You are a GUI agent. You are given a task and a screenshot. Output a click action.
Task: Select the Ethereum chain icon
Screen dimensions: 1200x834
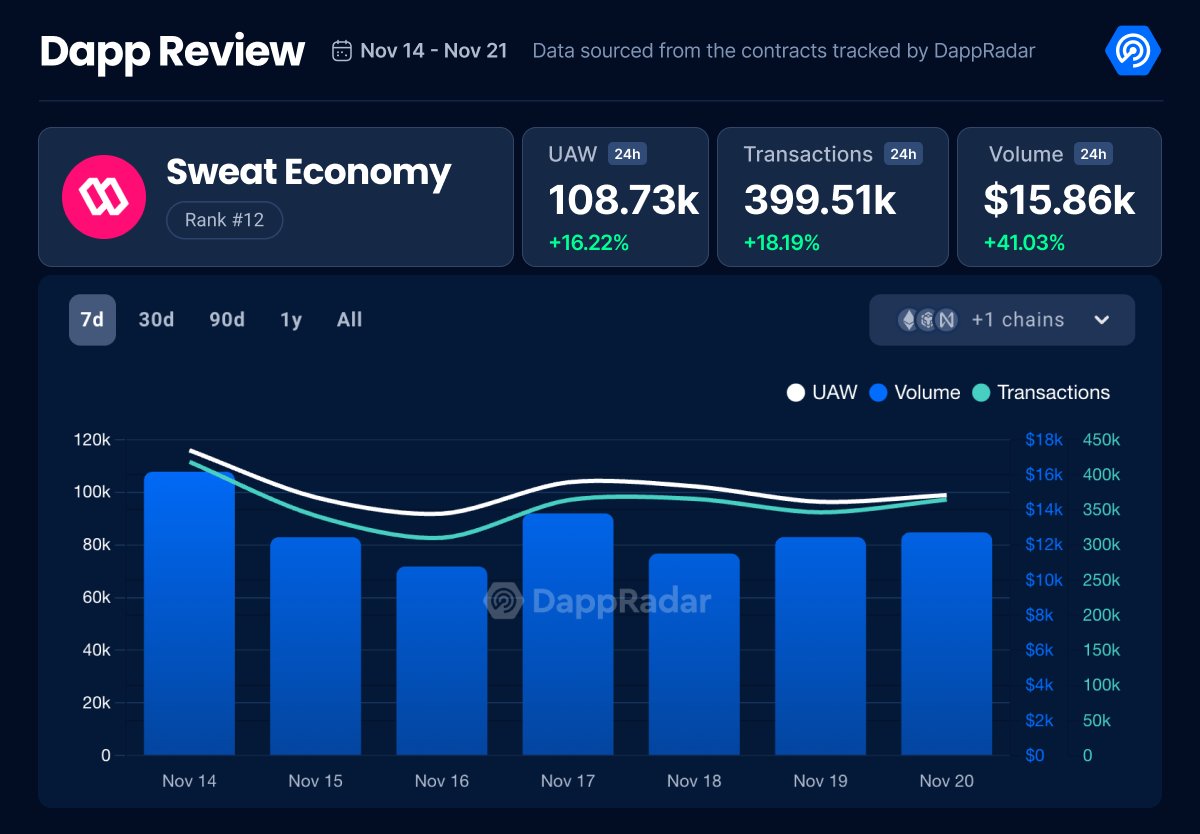(x=907, y=319)
